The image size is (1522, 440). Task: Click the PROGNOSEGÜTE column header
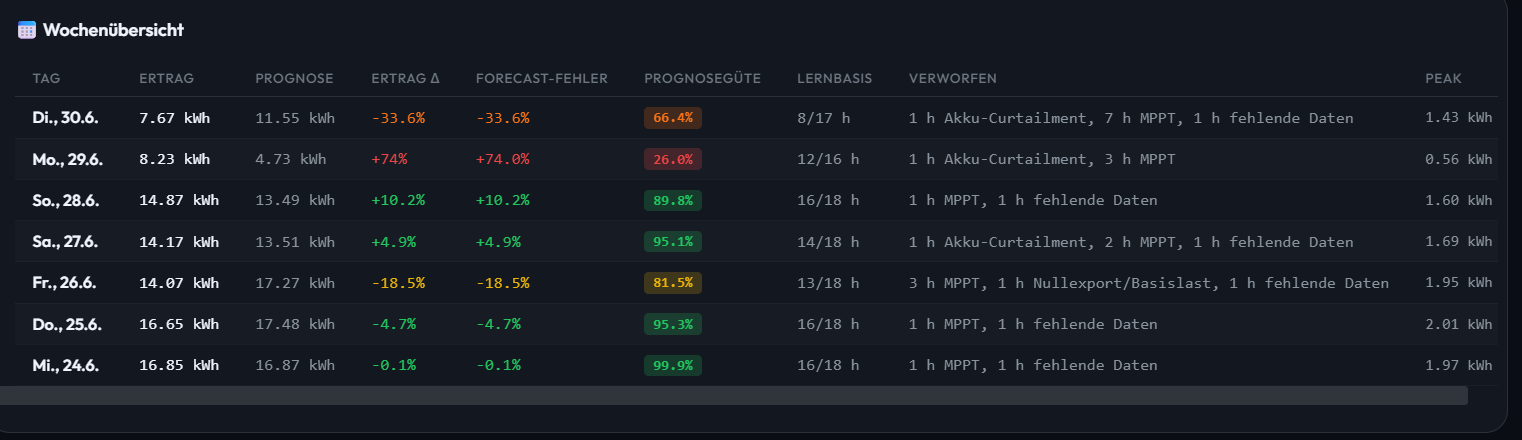pyautogui.click(x=703, y=78)
